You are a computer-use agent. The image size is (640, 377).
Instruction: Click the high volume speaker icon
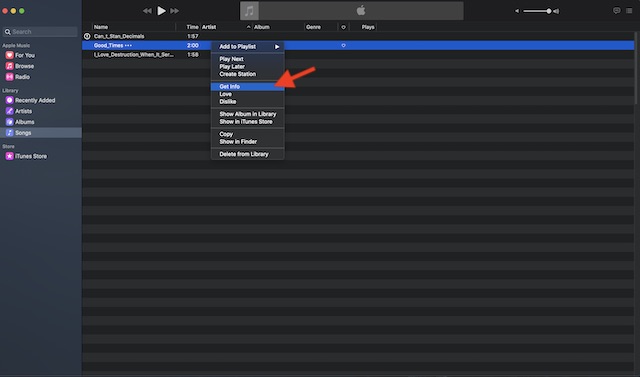click(556, 11)
